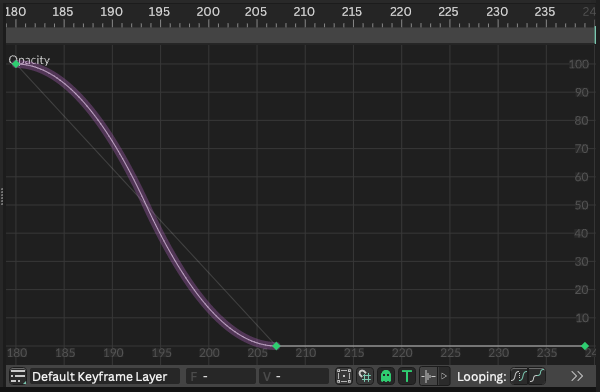The image size is (600, 392).
Task: Click the Looping label
Action: tap(481, 377)
